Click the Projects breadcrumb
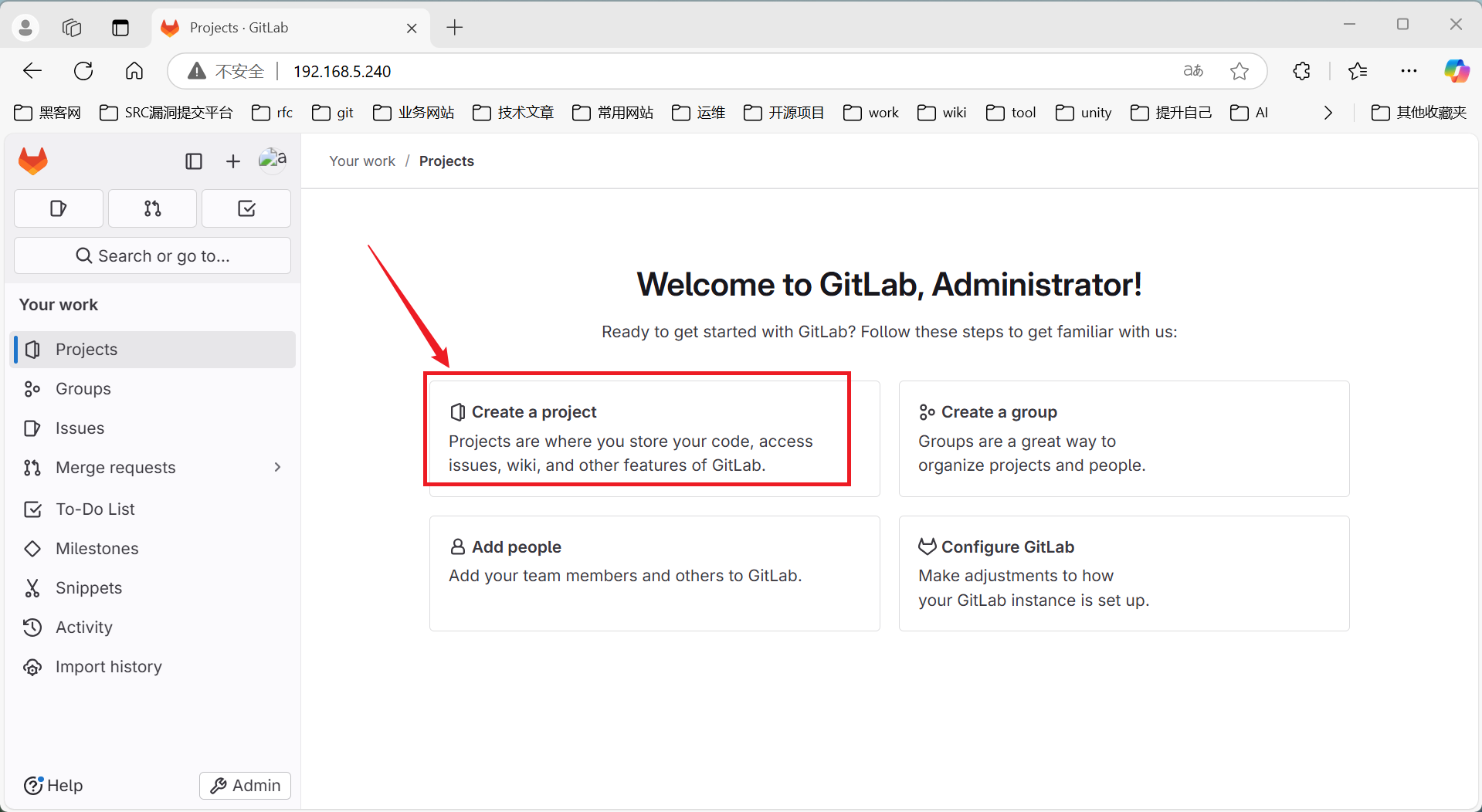This screenshot has width=1482, height=812. coord(446,161)
